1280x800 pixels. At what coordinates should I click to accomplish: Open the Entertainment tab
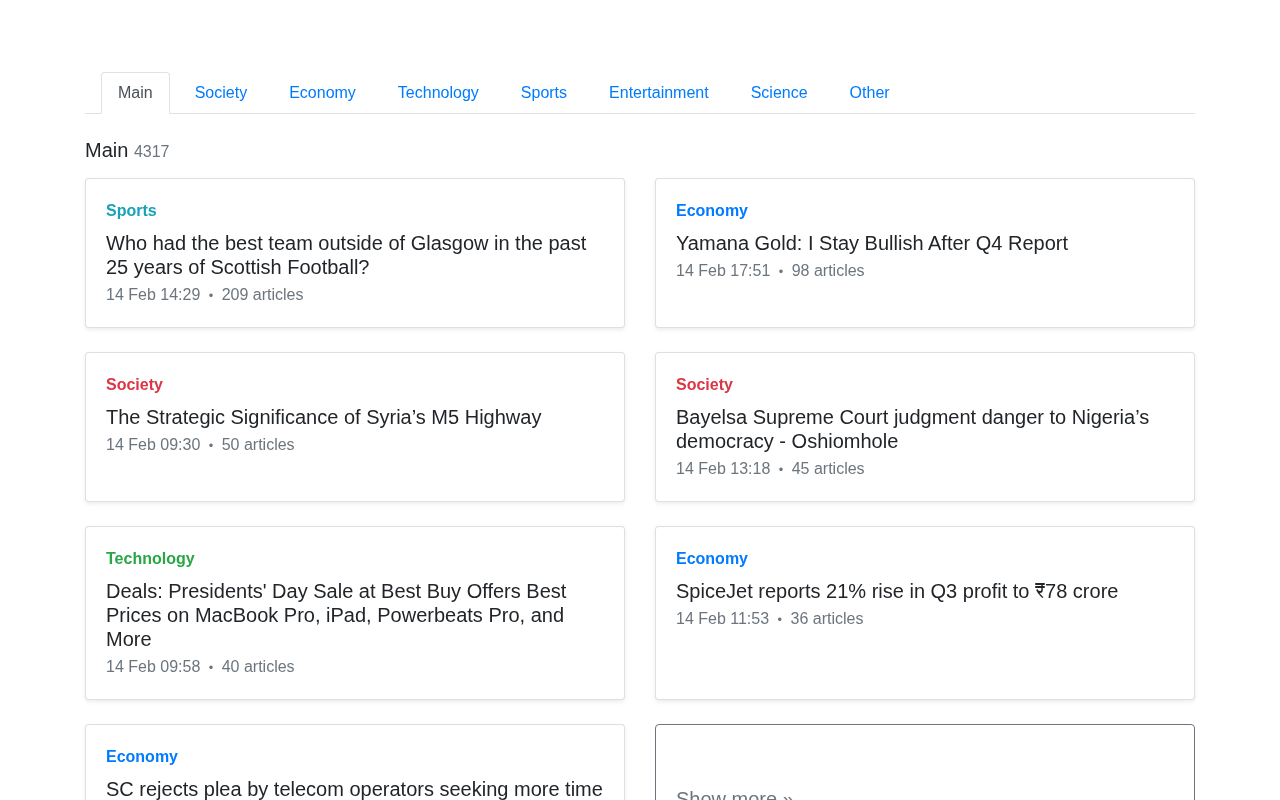659,93
